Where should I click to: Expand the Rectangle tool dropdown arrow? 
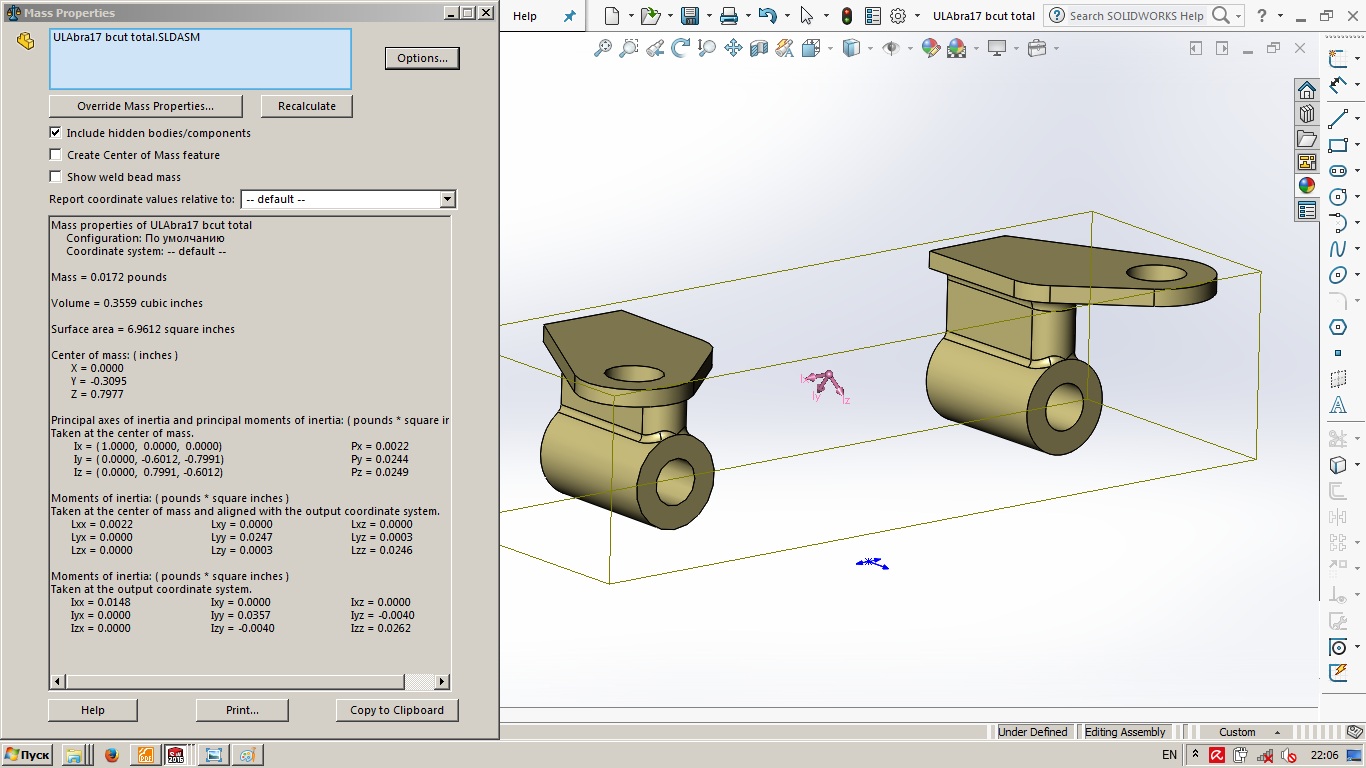tap(1357, 145)
